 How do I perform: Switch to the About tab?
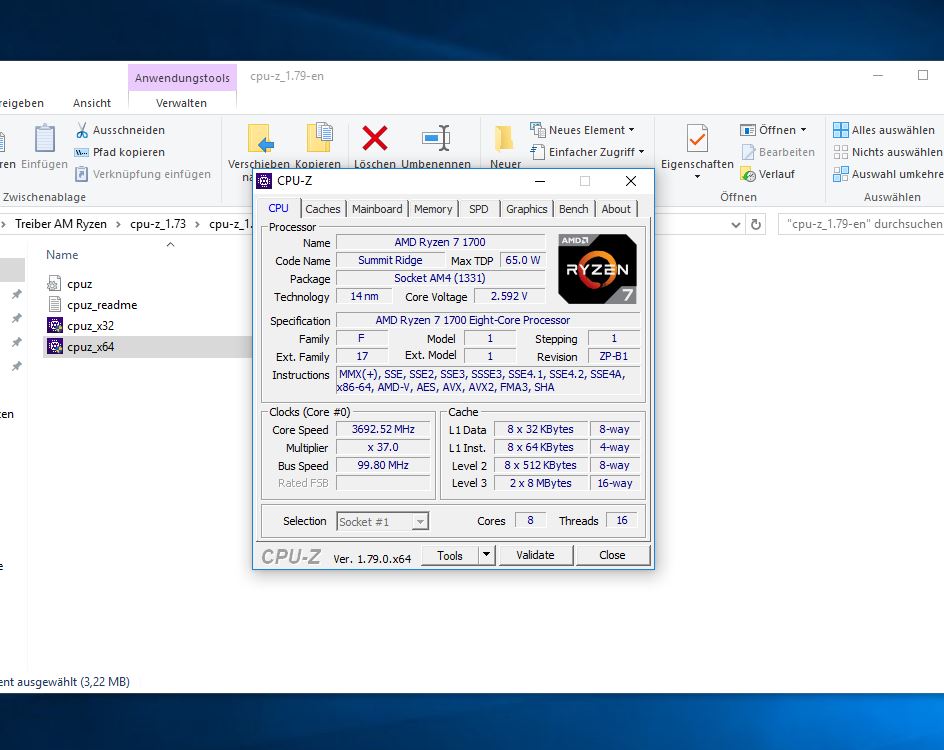coord(616,209)
